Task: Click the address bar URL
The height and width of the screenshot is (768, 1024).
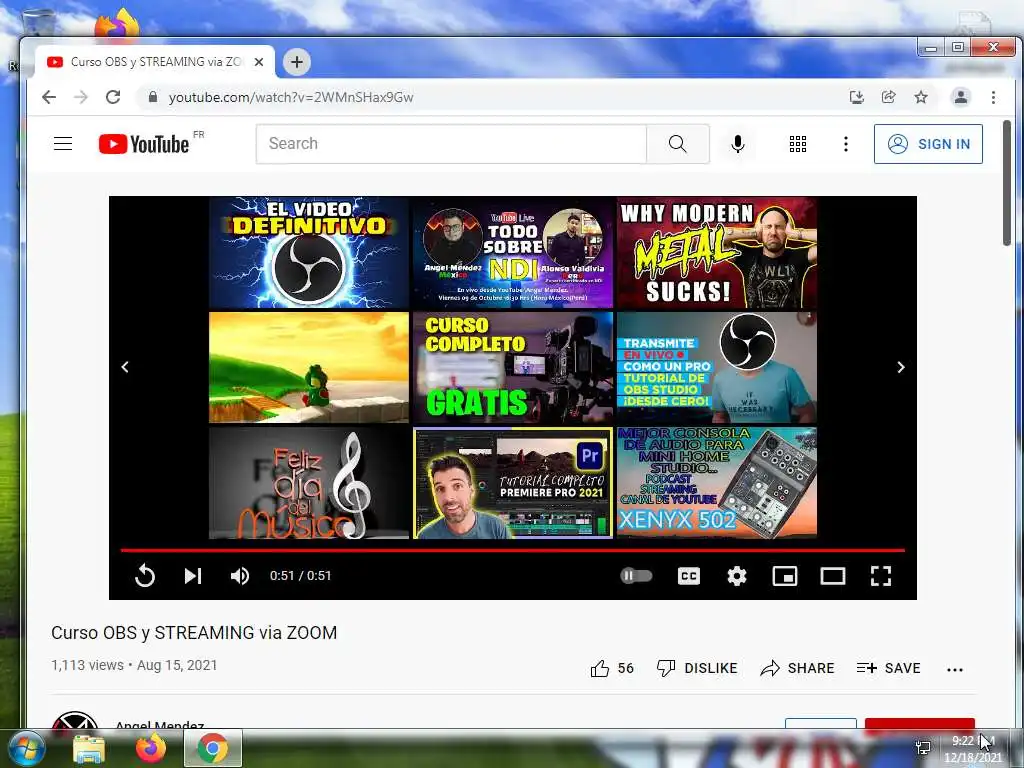Action: pyautogui.click(x=291, y=97)
